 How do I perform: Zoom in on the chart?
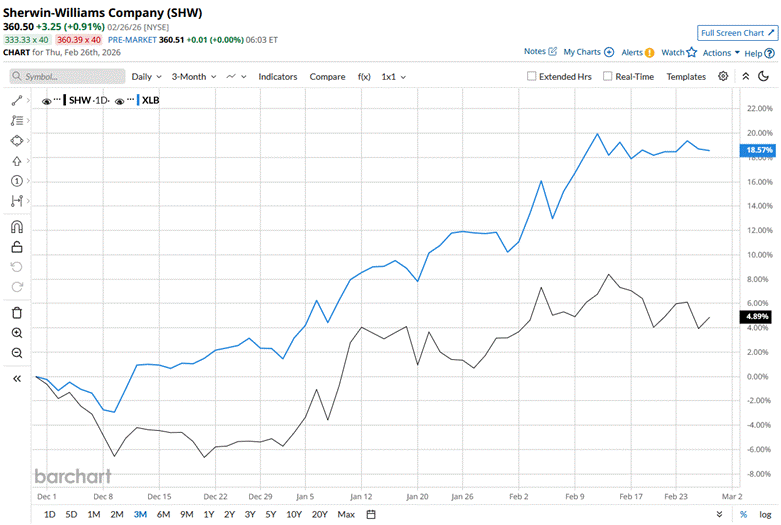pos(16,333)
